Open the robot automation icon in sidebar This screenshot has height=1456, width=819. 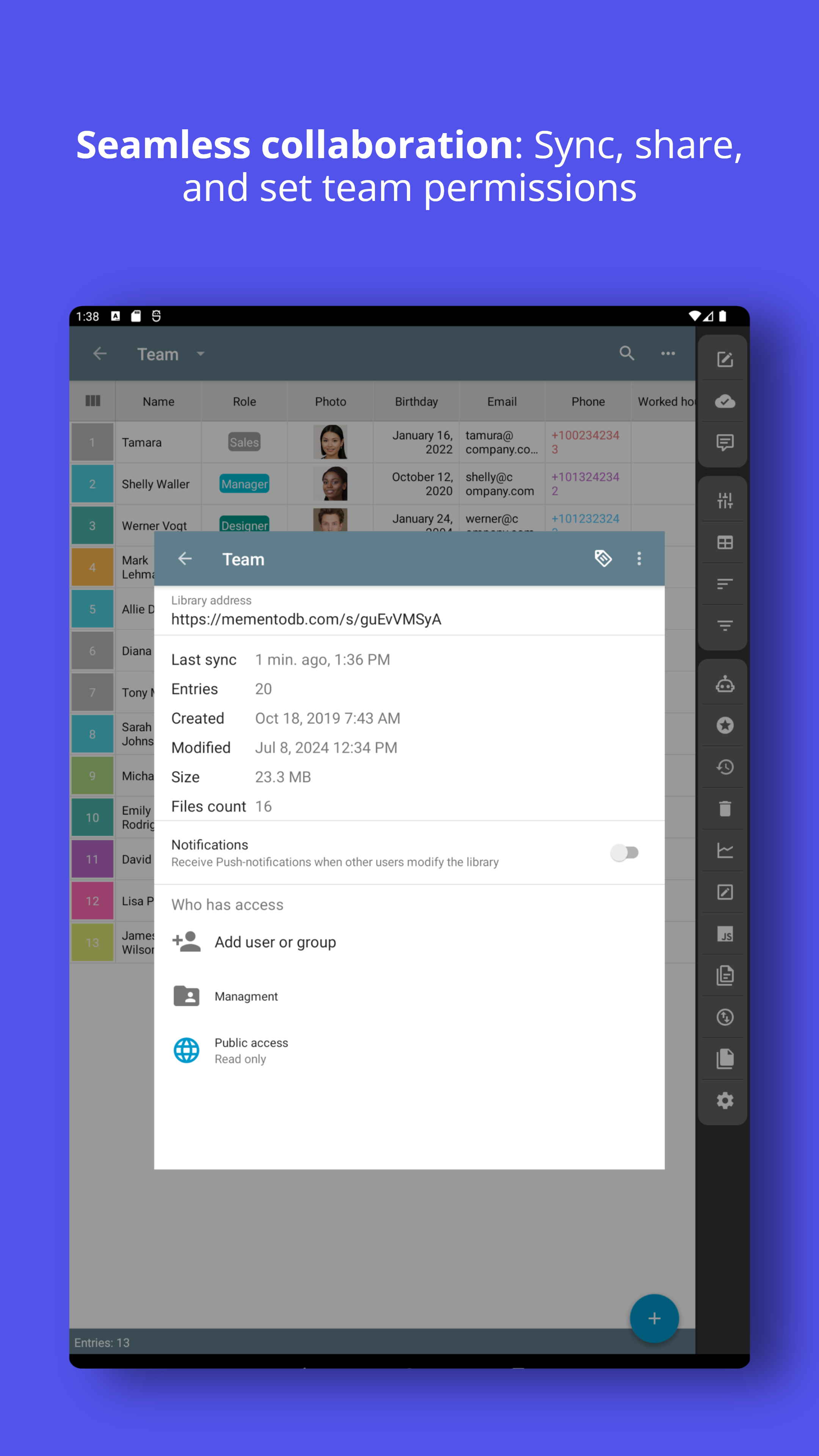tap(725, 684)
